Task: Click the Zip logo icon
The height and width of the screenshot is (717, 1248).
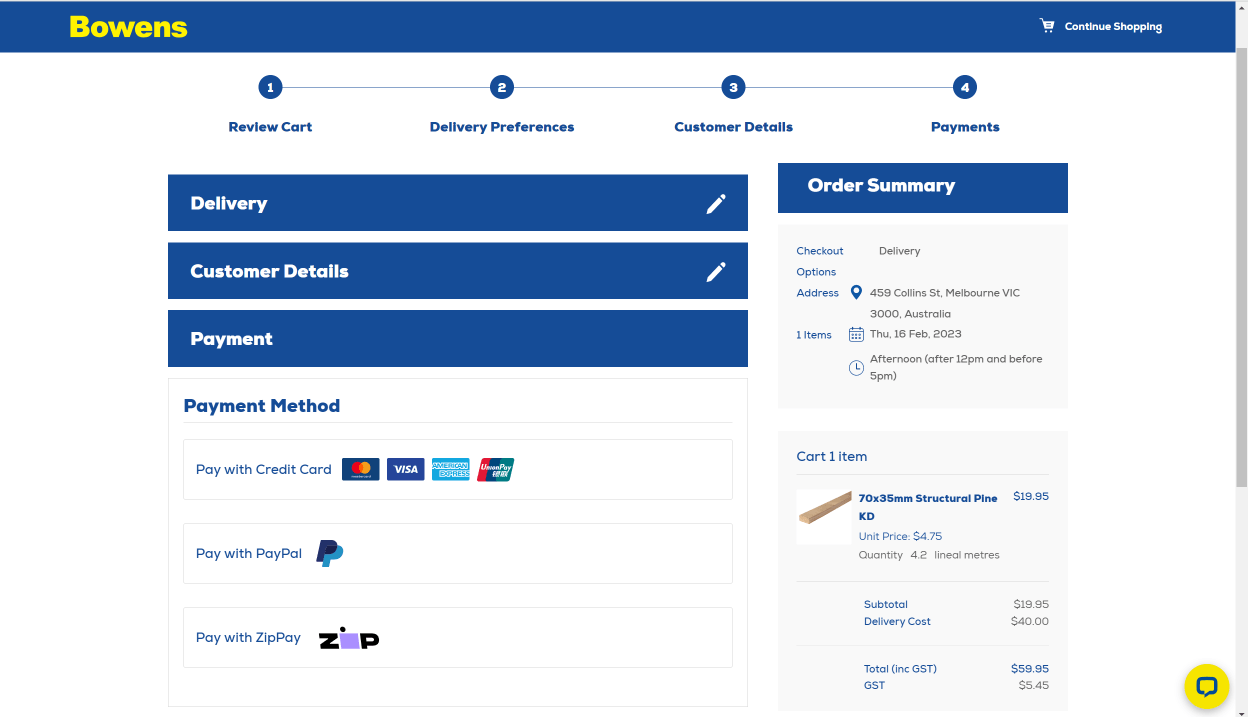Action: pos(348,637)
